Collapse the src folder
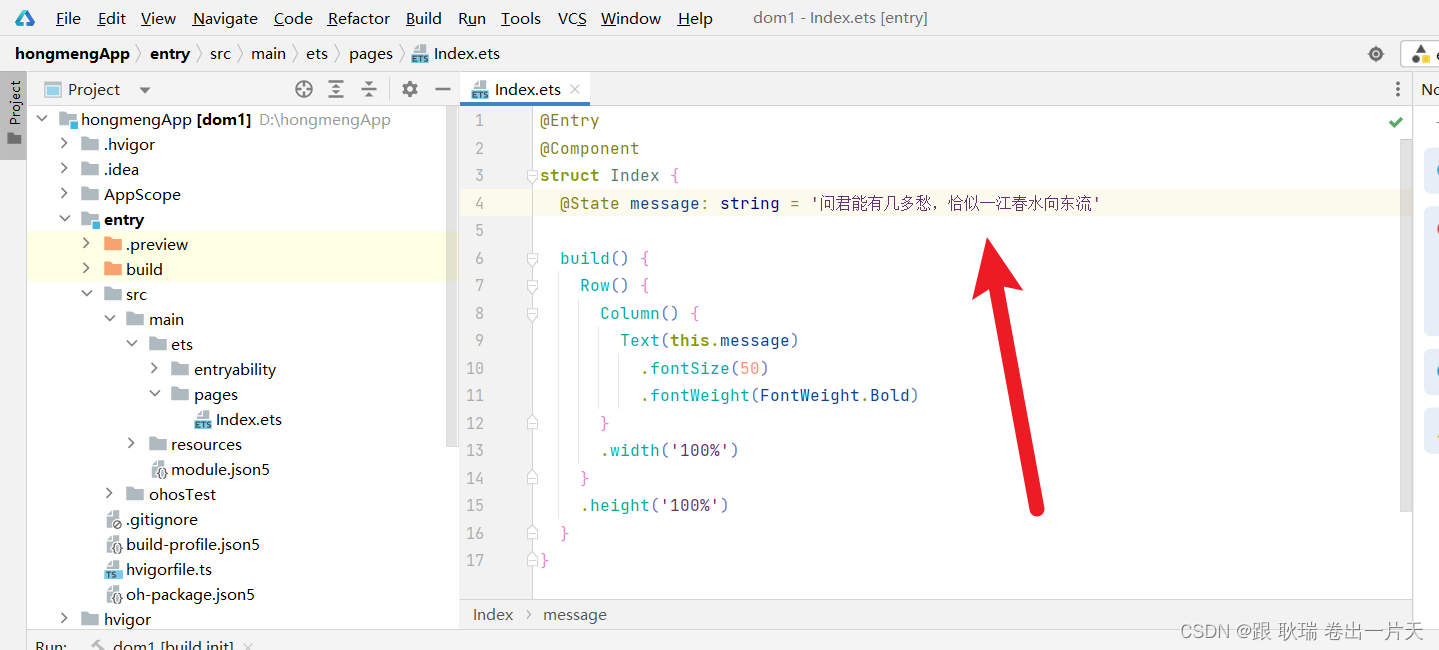The image size is (1439, 650). coord(87,294)
